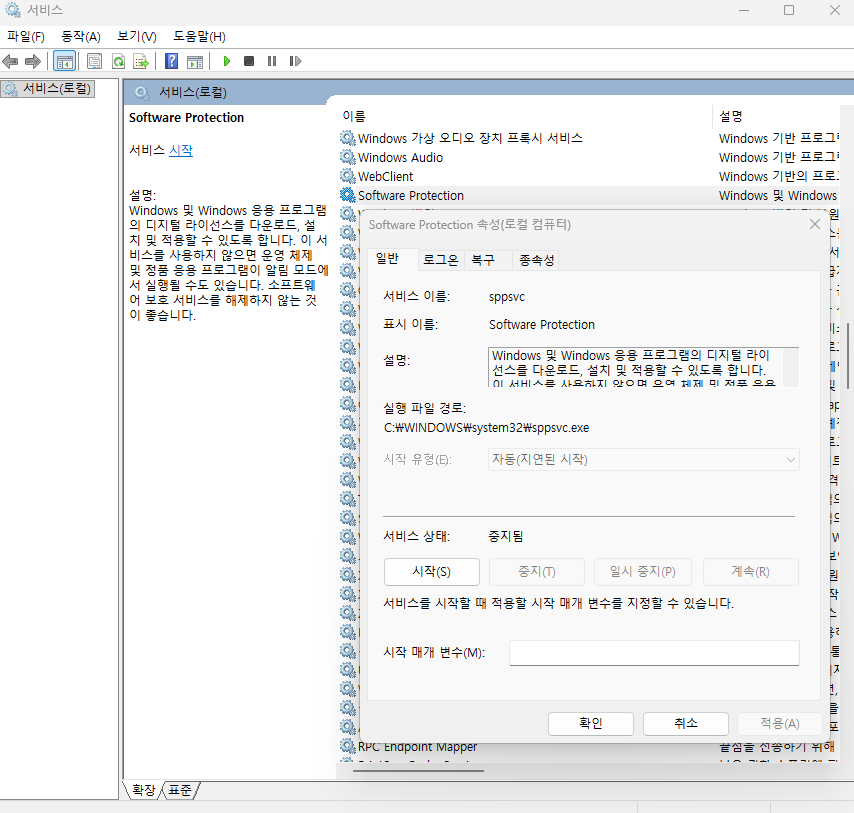Viewport: 854px width, 813px height.
Task: Click the Restart service toolbar icon
Action: point(295,61)
